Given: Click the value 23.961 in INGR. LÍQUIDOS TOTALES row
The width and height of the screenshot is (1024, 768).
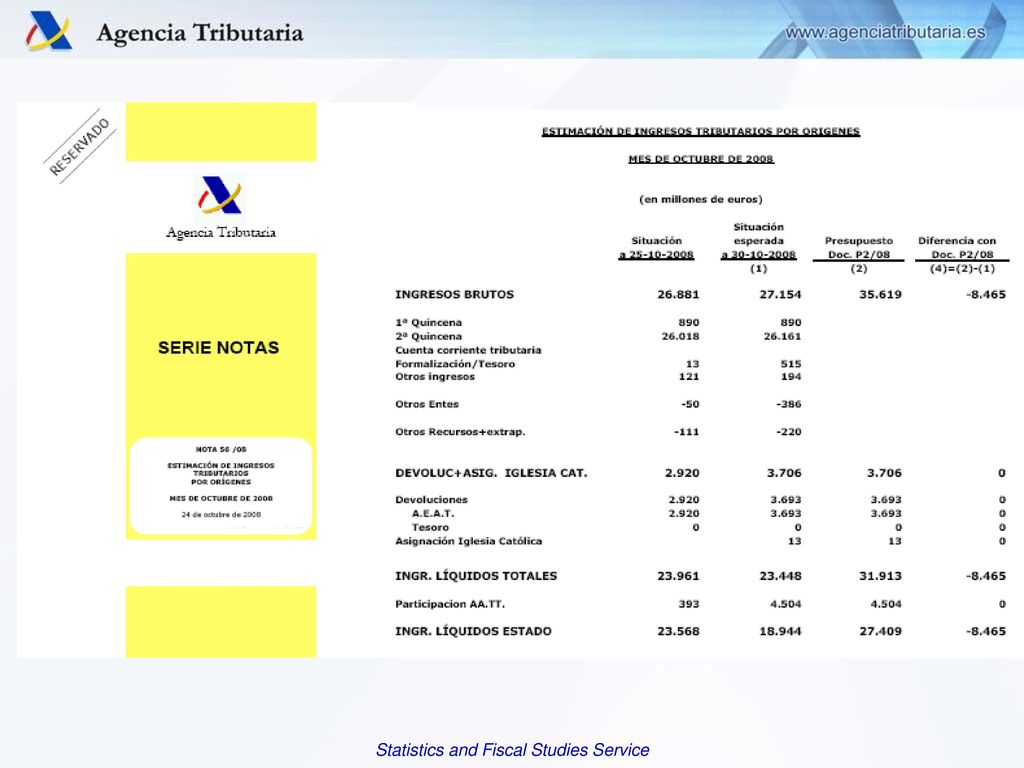Looking at the screenshot, I should pyautogui.click(x=678, y=576).
